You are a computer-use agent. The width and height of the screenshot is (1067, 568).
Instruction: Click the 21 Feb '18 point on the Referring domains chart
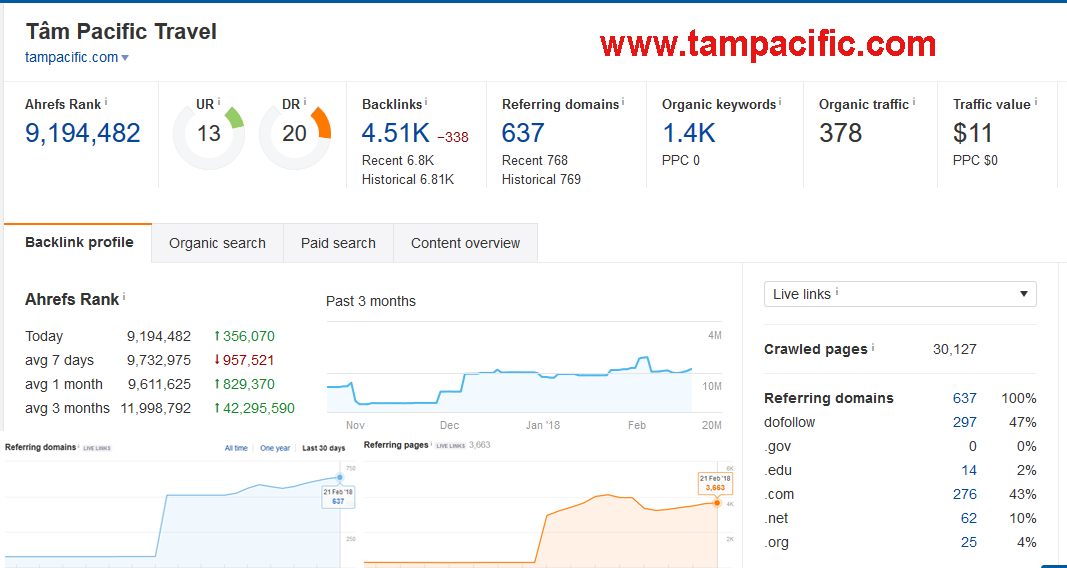pyautogui.click(x=340, y=478)
